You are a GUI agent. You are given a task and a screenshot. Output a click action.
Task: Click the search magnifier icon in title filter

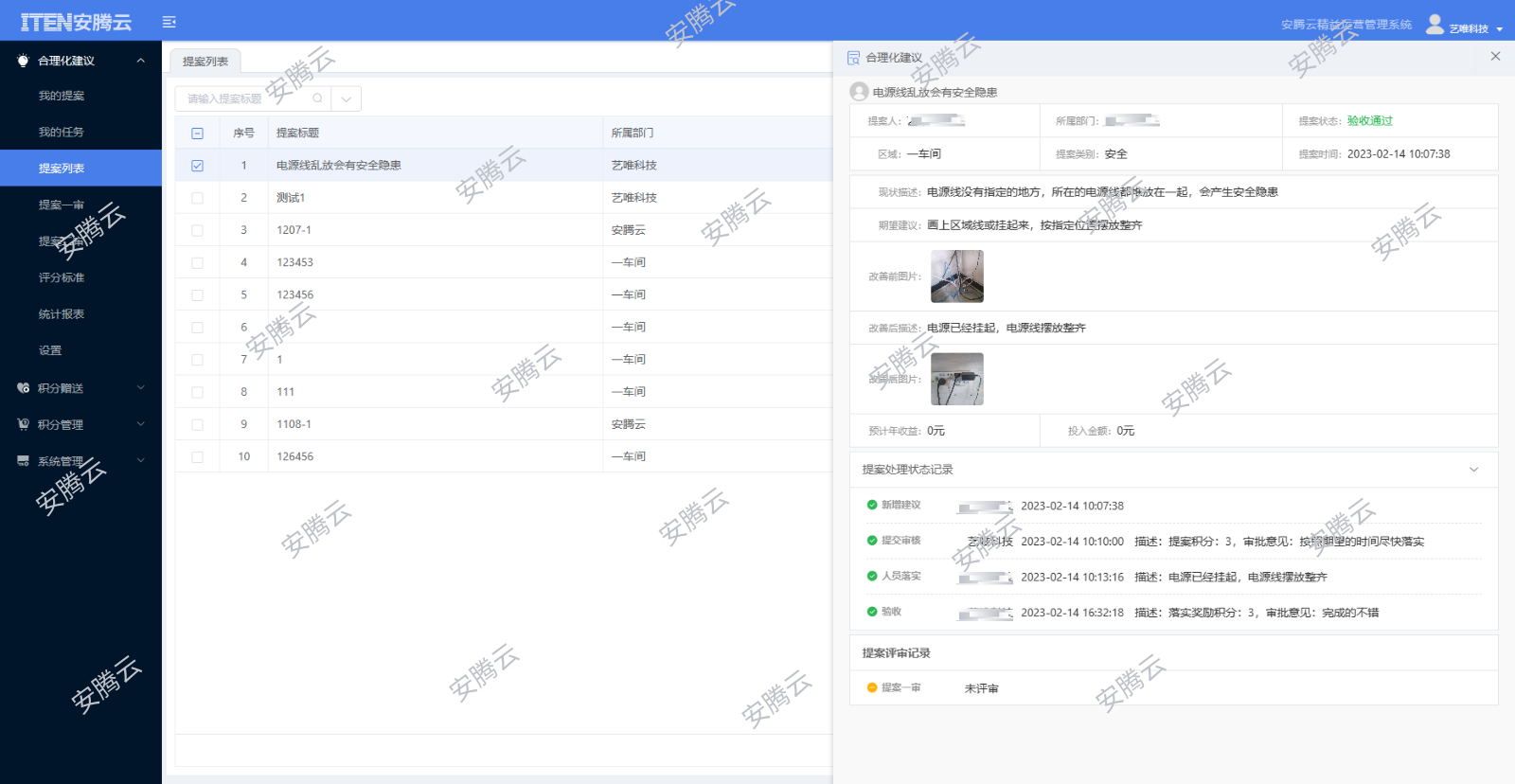click(317, 98)
